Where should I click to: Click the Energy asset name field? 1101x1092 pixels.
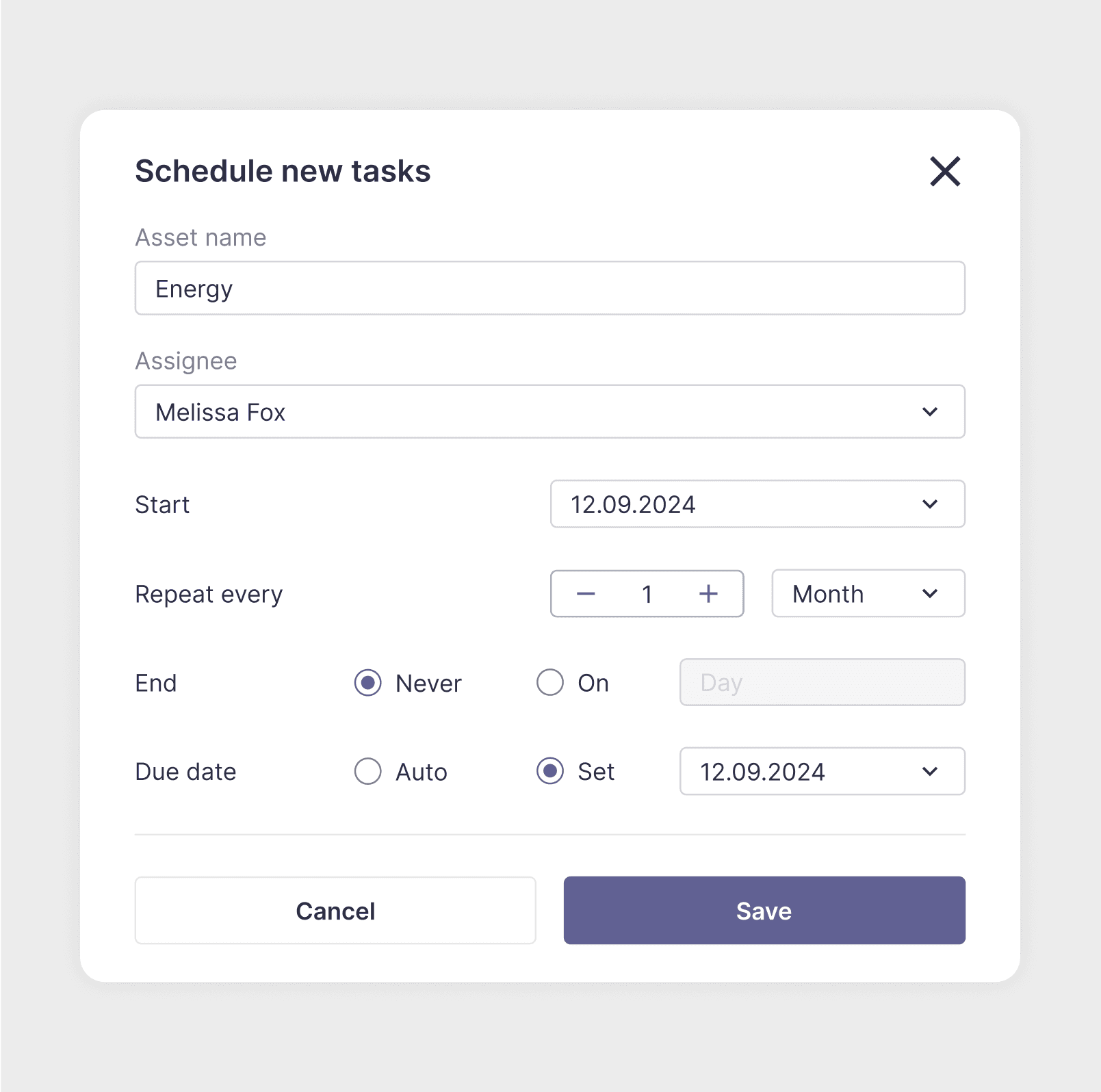coord(550,288)
